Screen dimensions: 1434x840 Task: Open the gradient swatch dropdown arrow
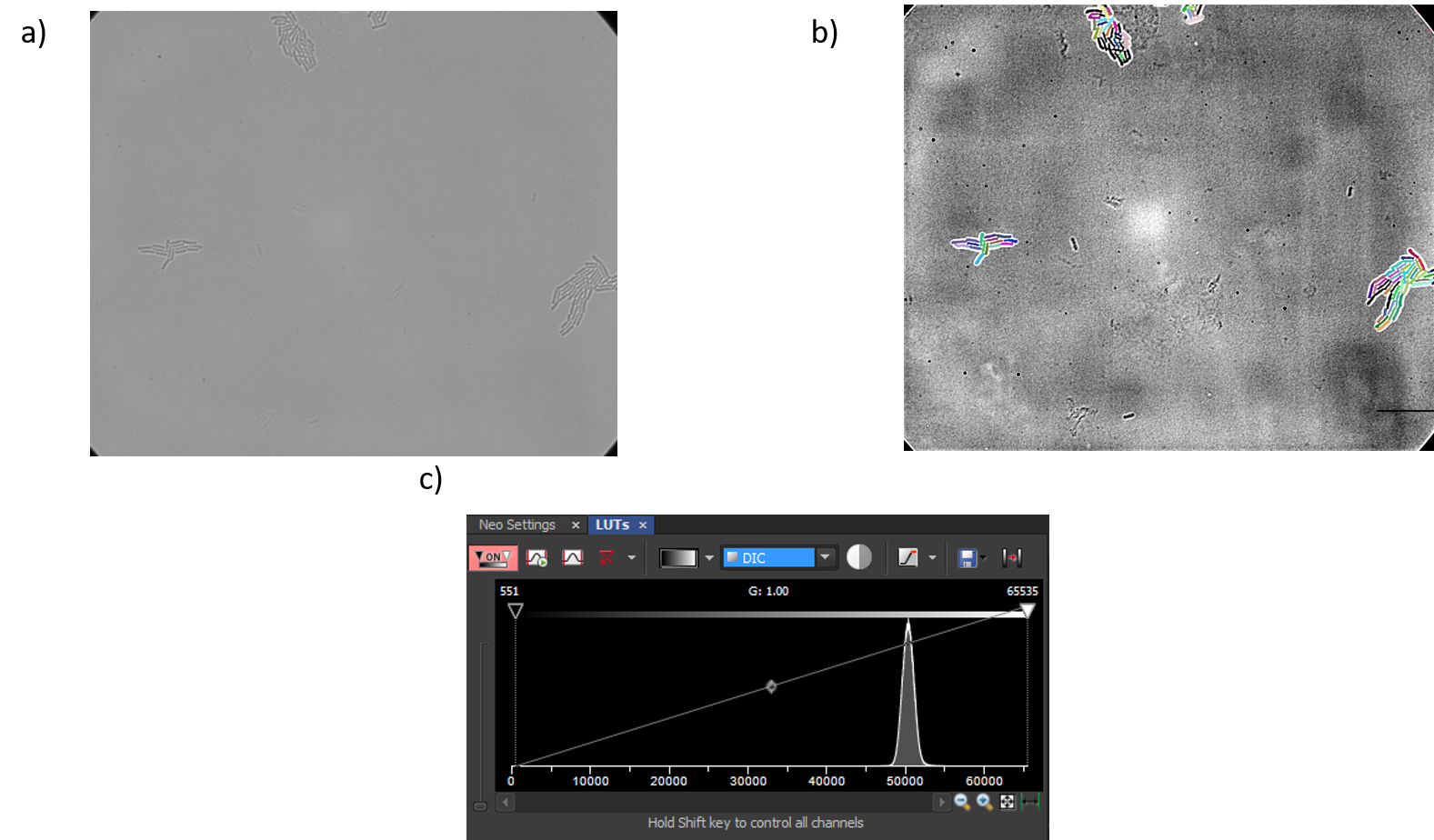(x=709, y=557)
